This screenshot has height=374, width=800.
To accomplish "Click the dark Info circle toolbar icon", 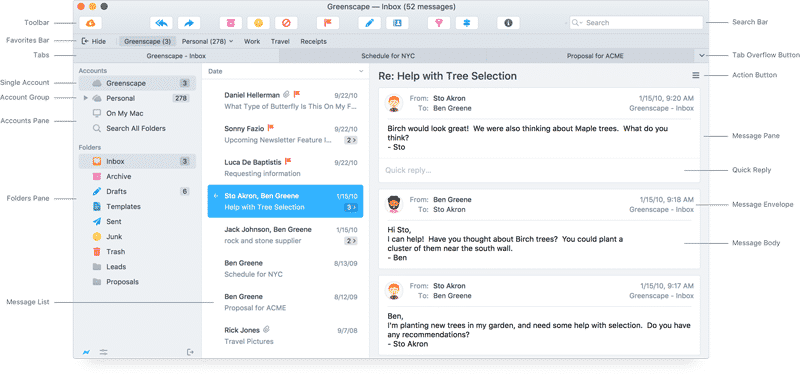I will click(x=508, y=23).
